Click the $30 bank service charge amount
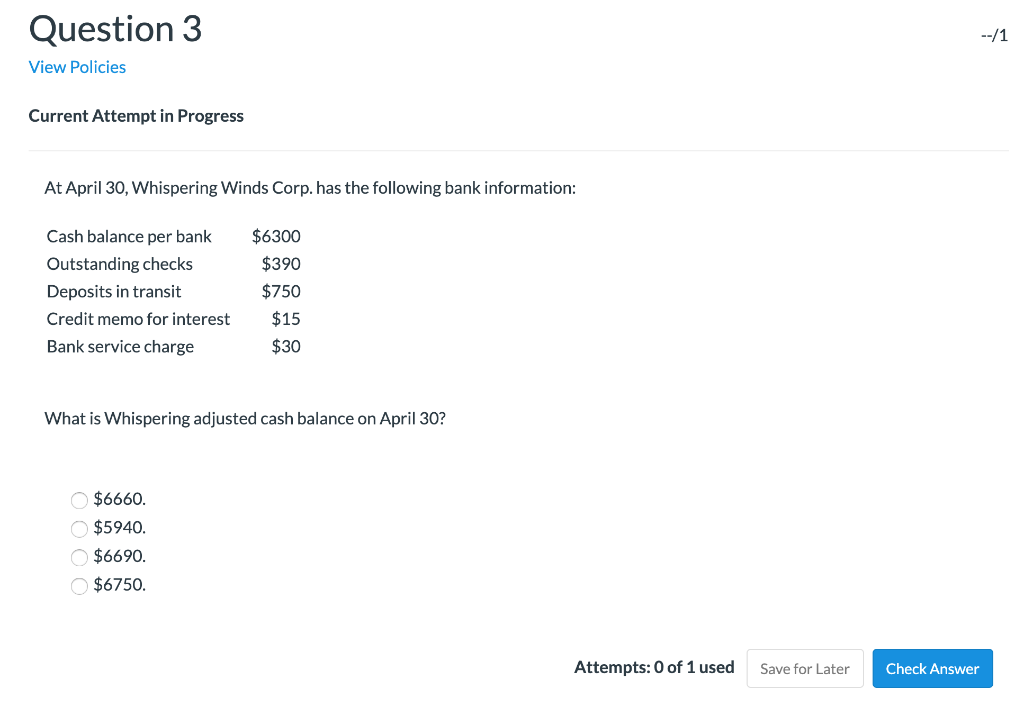 click(287, 346)
